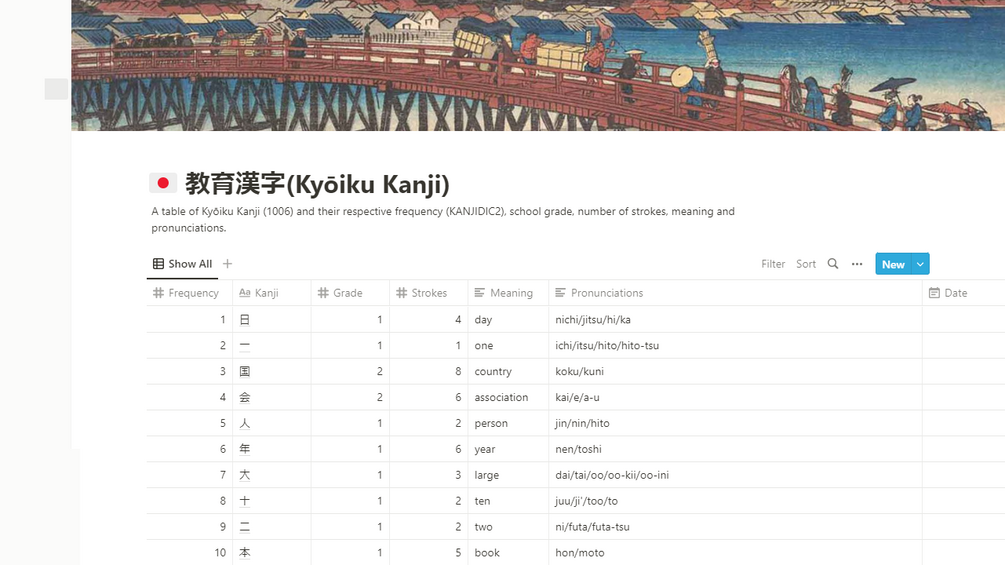Select the 'person' meaning cell
Screen dimensions: 1005x565
click(x=508, y=423)
